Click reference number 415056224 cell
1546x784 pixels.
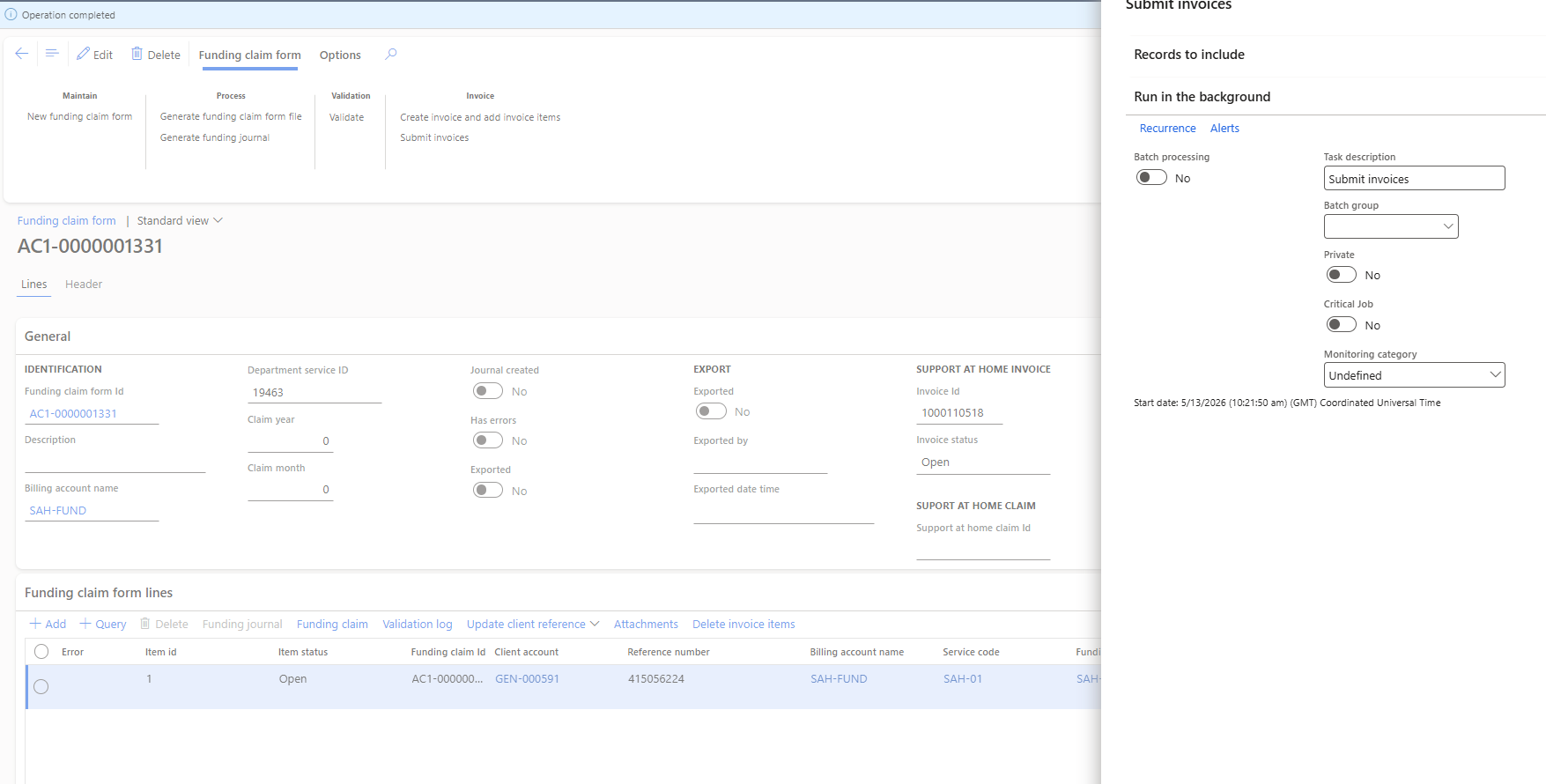click(x=655, y=678)
